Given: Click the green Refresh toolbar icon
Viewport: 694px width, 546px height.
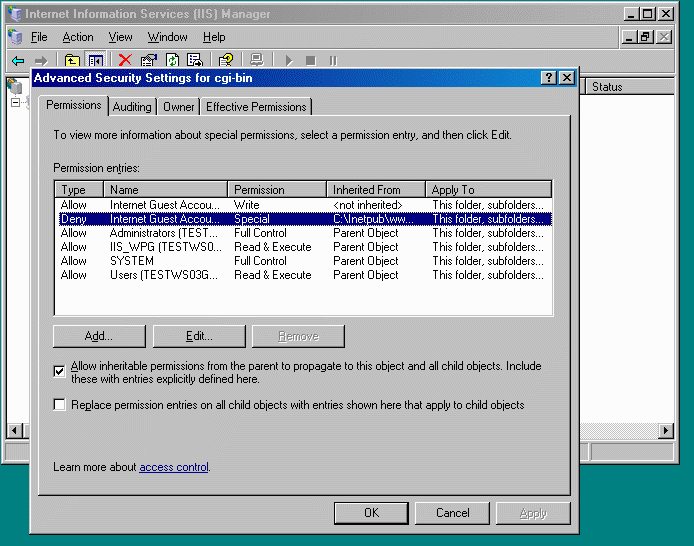Looking at the screenshot, I should click(172, 60).
